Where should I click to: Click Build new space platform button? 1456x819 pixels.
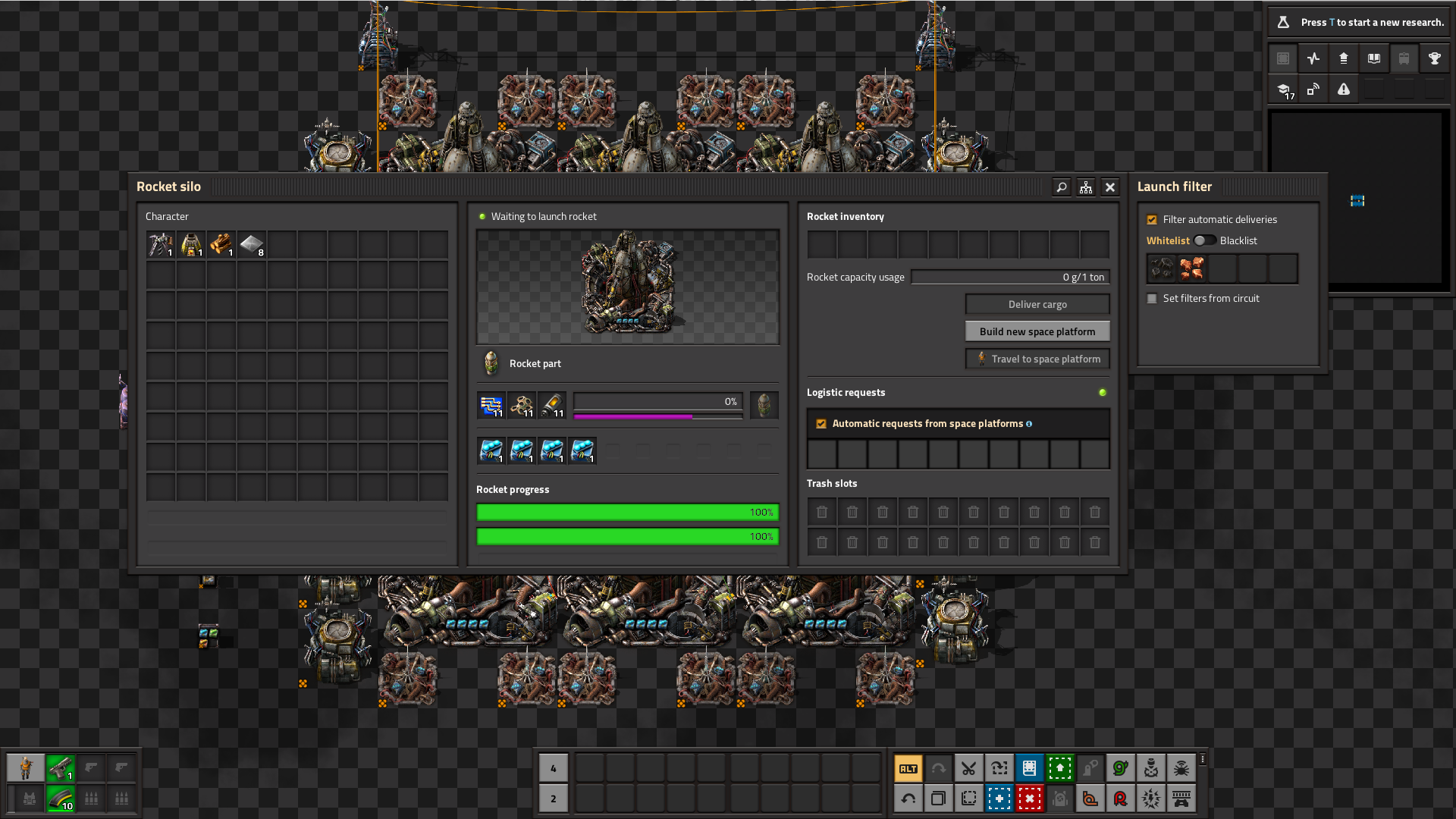click(1037, 331)
